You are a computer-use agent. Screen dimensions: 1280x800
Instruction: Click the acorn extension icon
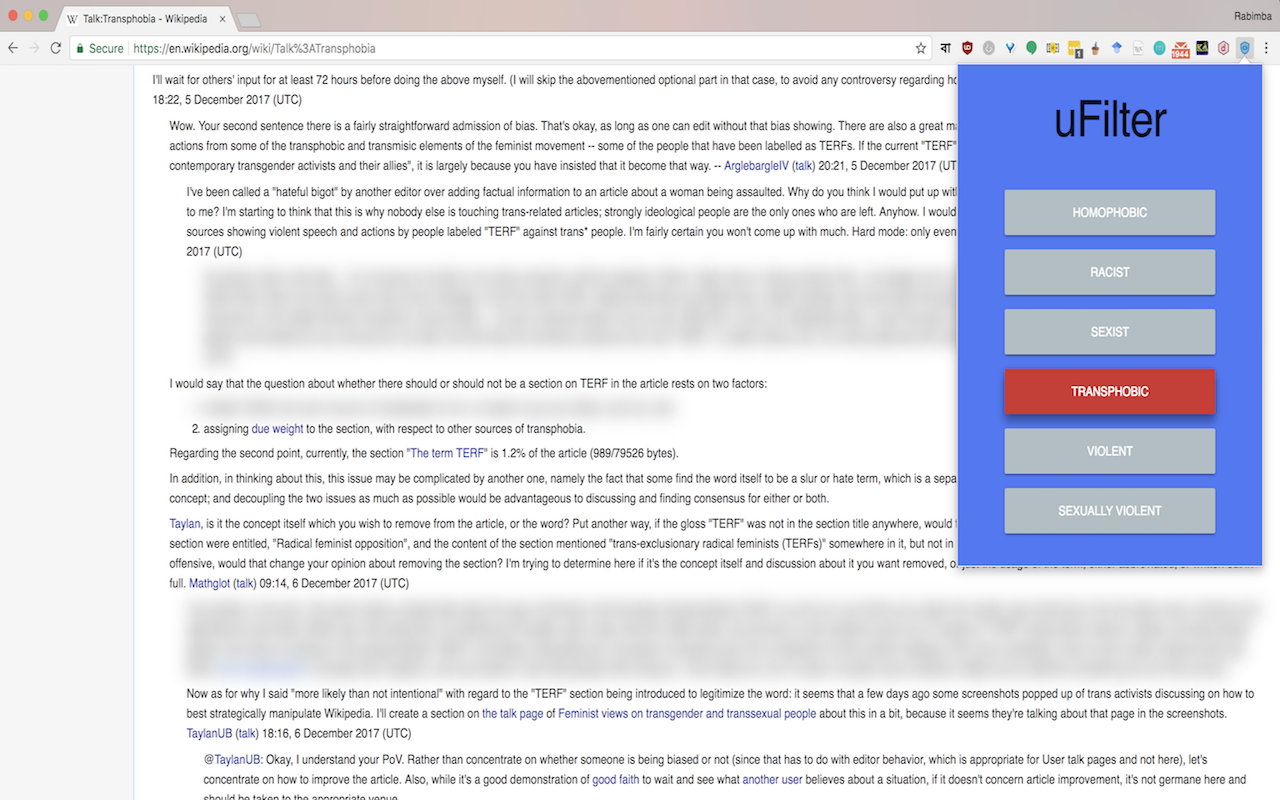click(1096, 48)
